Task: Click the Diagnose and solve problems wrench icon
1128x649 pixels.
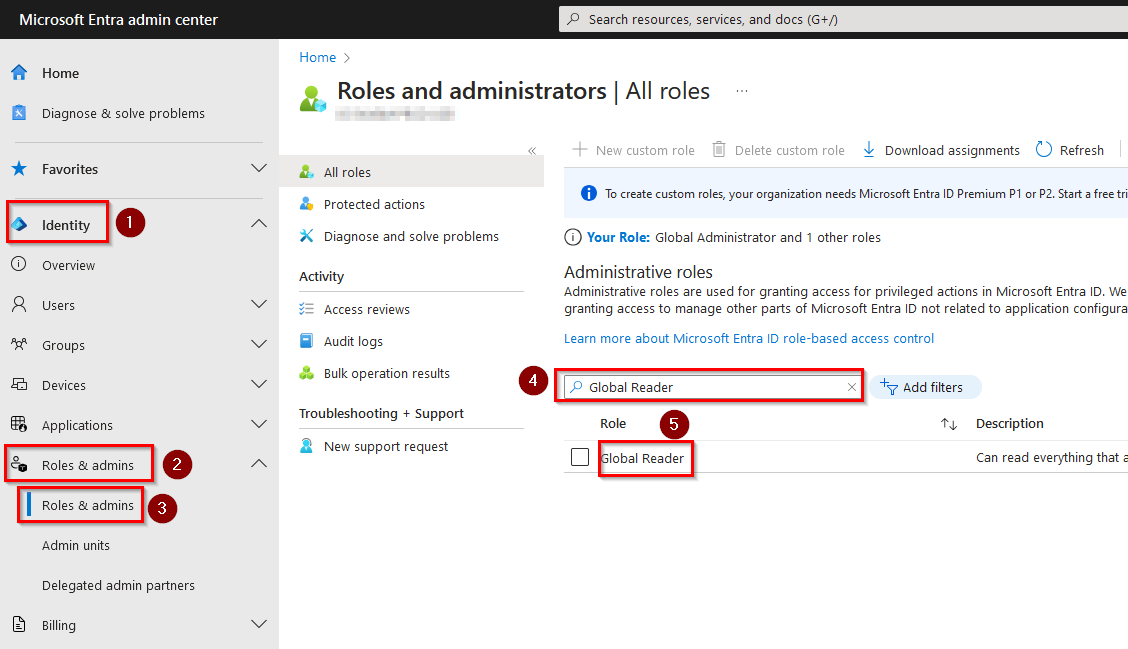Action: [307, 236]
